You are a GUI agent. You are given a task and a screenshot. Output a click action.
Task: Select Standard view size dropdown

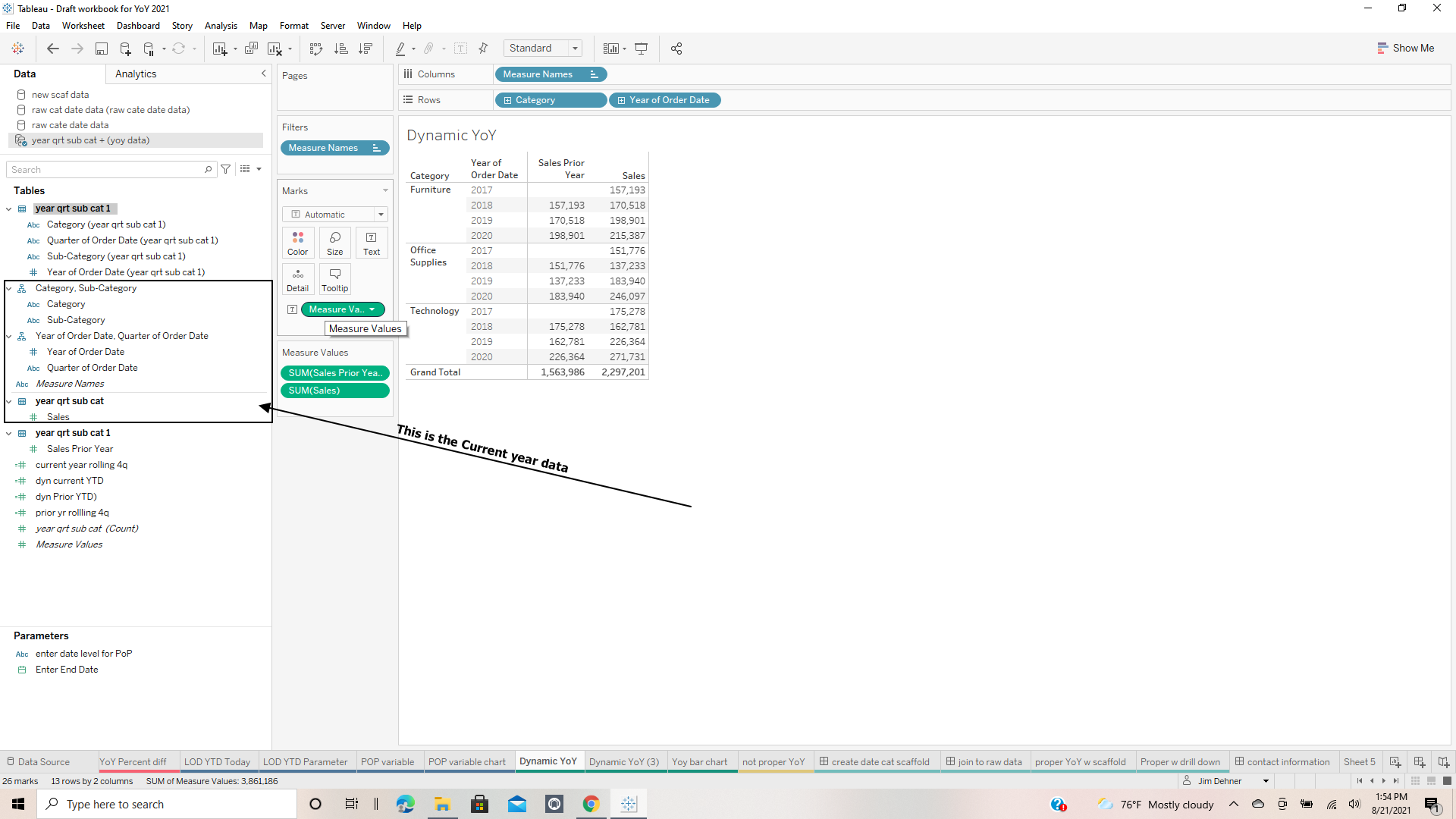(x=544, y=48)
